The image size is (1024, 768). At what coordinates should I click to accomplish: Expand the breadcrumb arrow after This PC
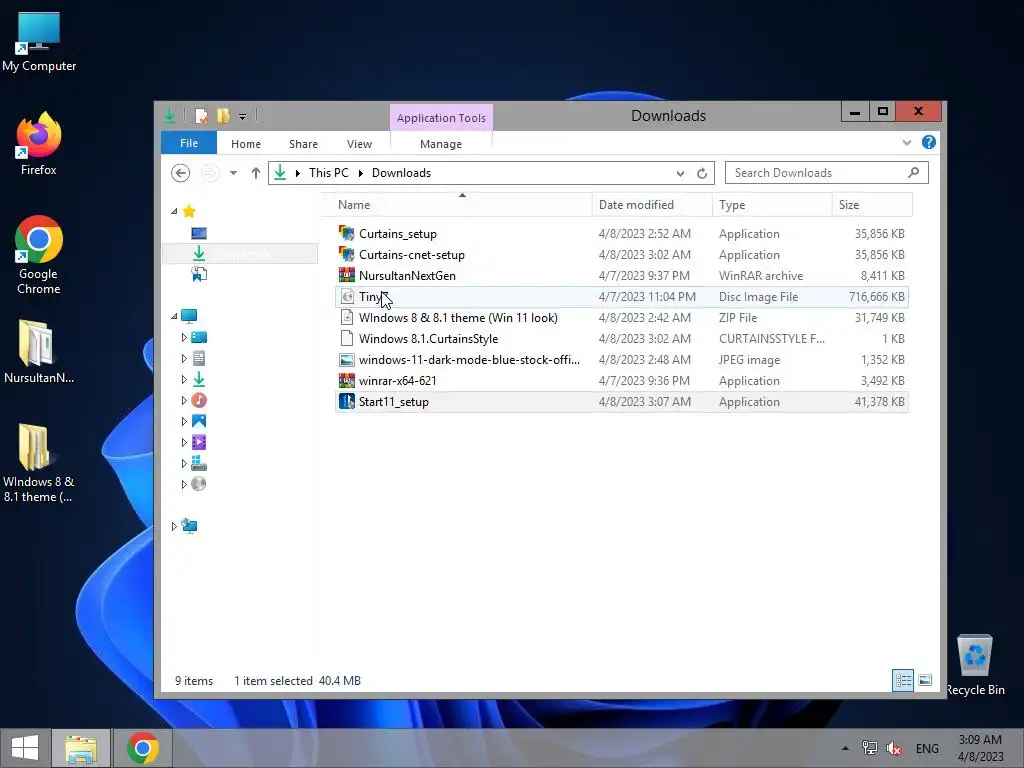pyautogui.click(x=360, y=173)
